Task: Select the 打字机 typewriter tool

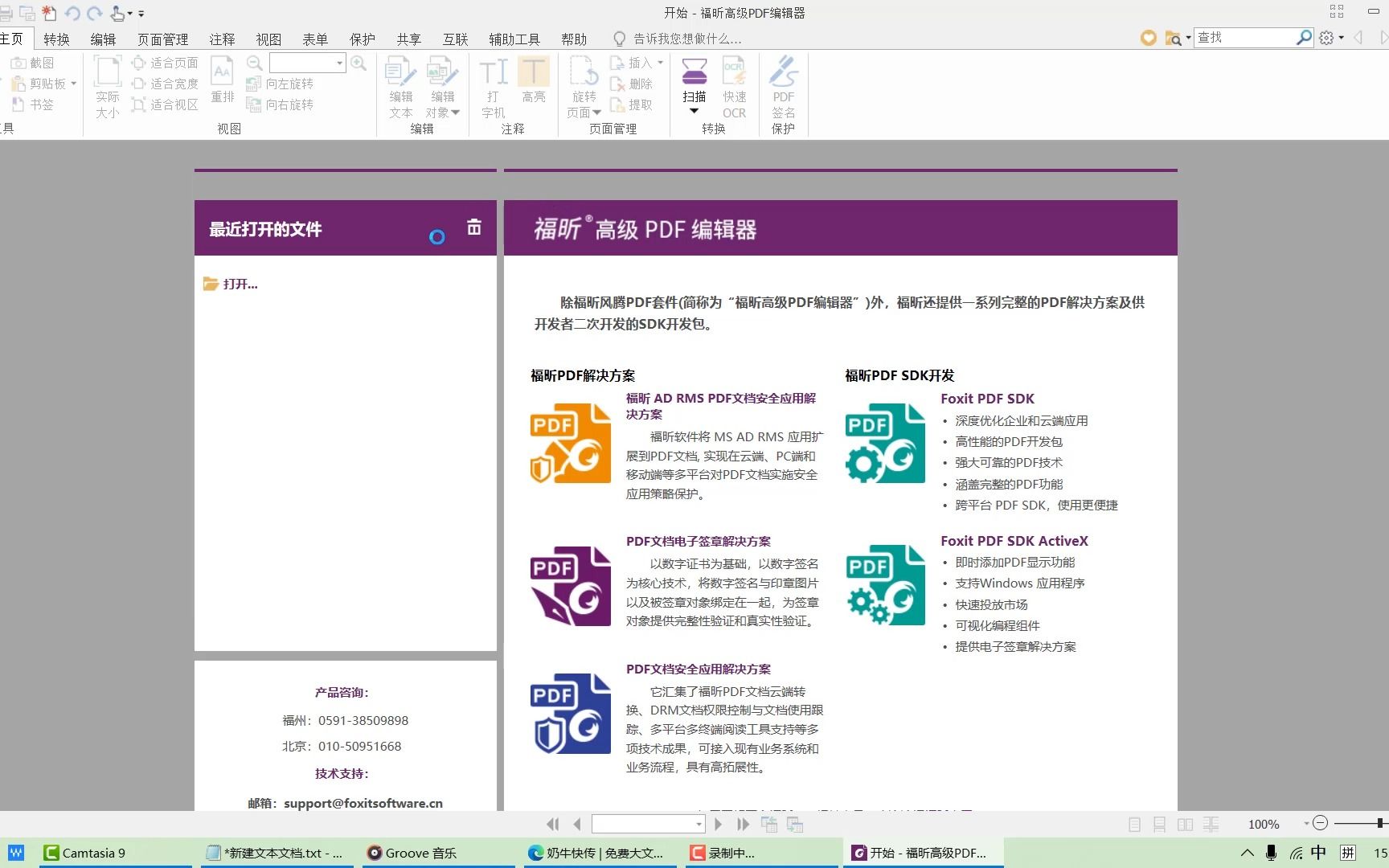Action: coord(494,87)
